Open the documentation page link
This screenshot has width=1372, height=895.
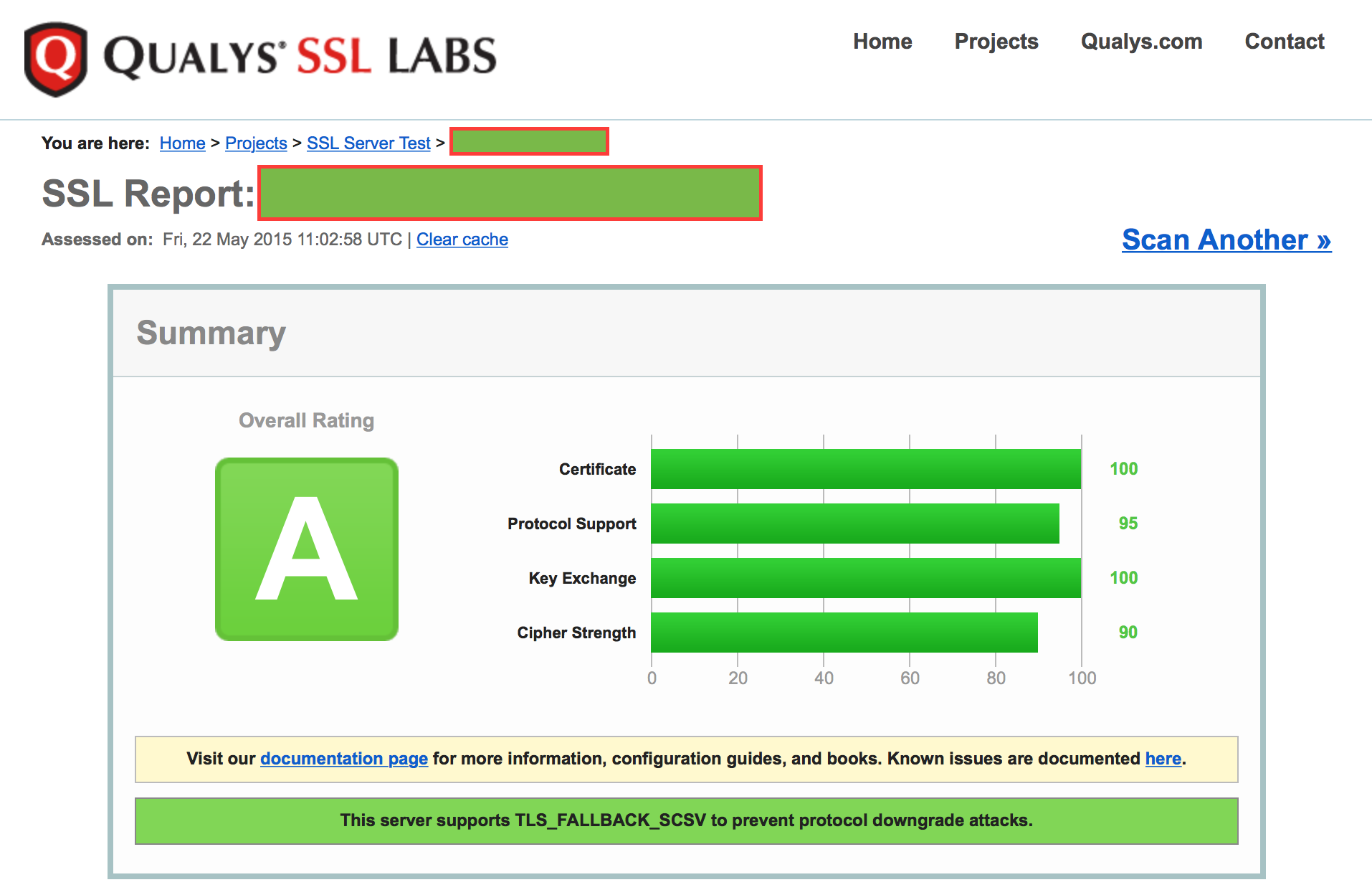(x=343, y=759)
